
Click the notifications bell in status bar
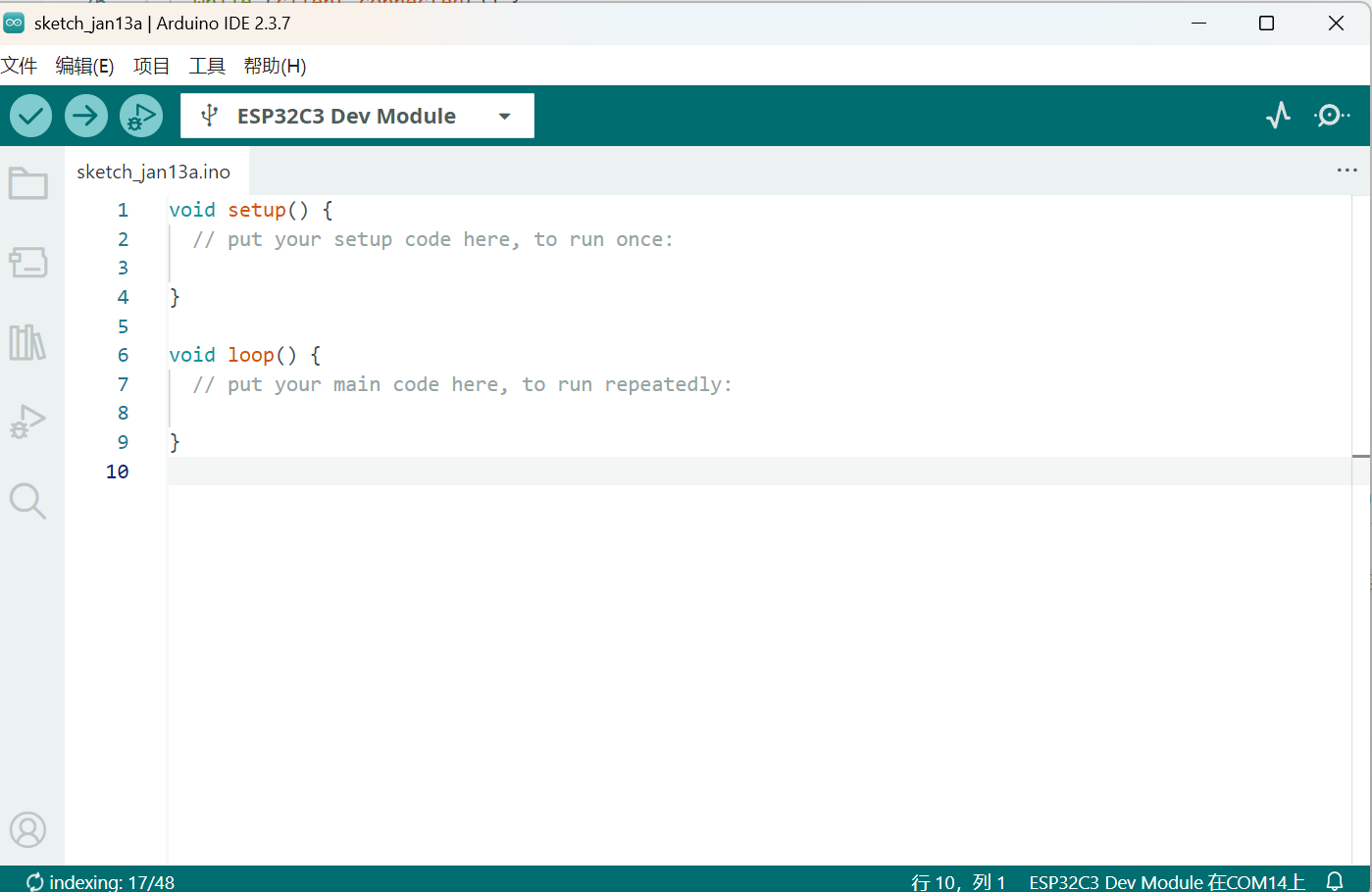(1335, 880)
